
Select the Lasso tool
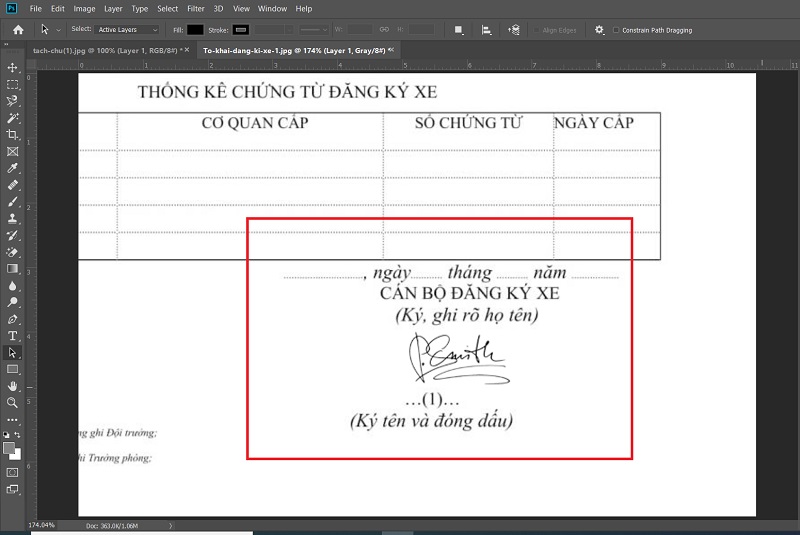tap(12, 101)
